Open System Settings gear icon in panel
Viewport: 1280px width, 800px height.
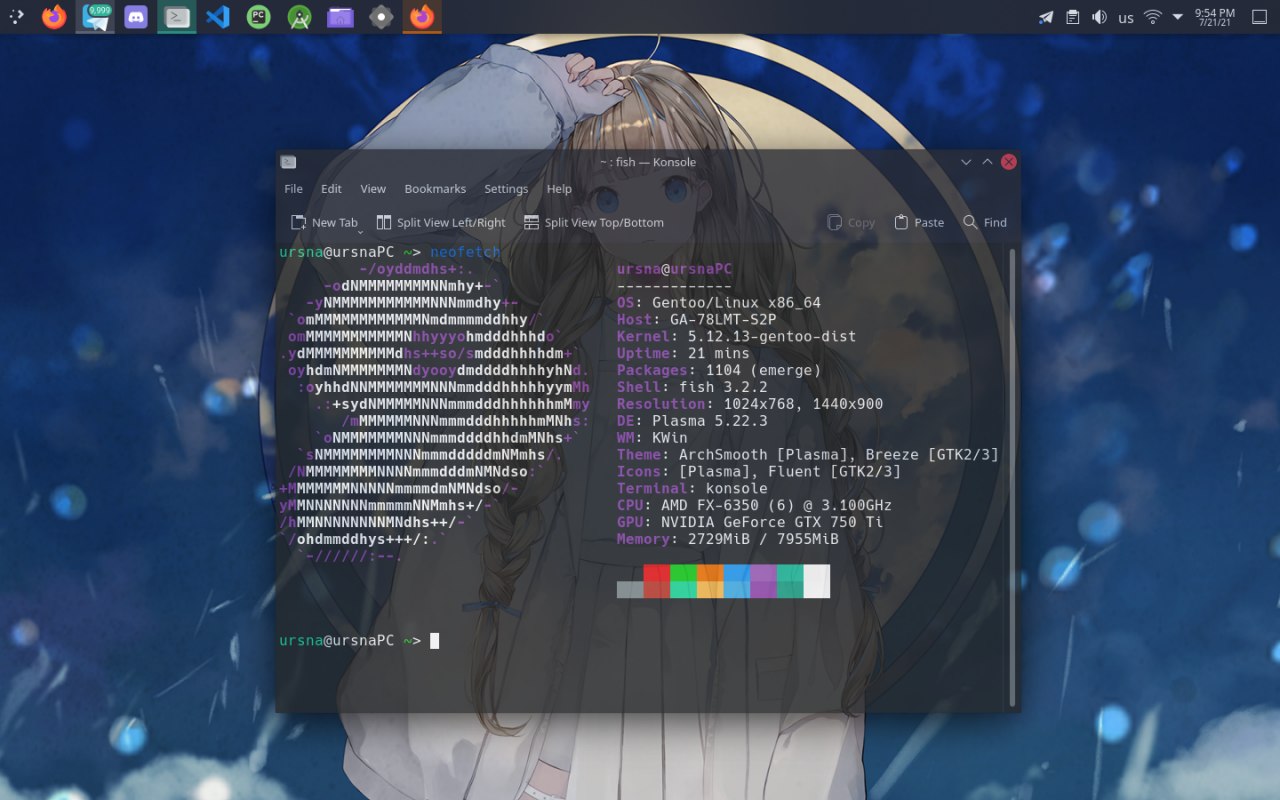click(x=381, y=17)
